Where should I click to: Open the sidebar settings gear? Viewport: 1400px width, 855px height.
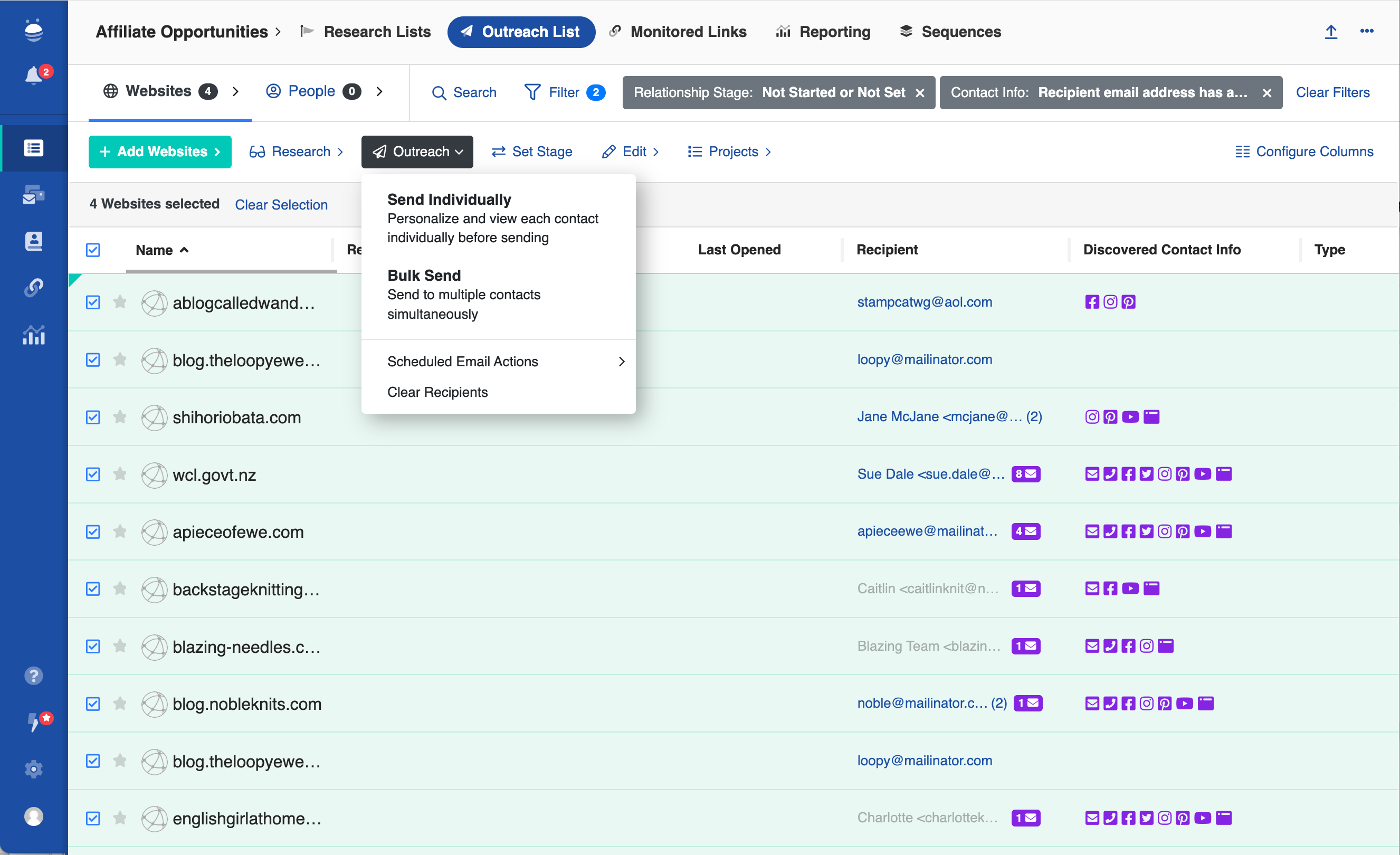point(34,768)
